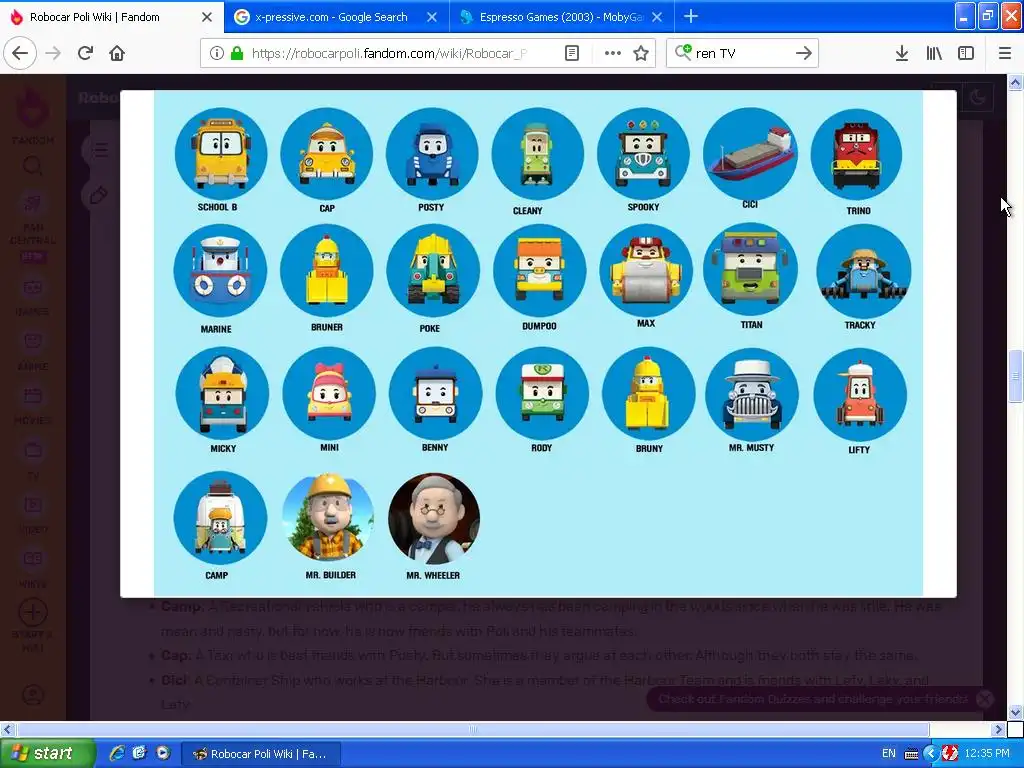Screen dimensions: 1024x768
Task: Open the on-screen keyboard tray icon
Action: pos(911,754)
